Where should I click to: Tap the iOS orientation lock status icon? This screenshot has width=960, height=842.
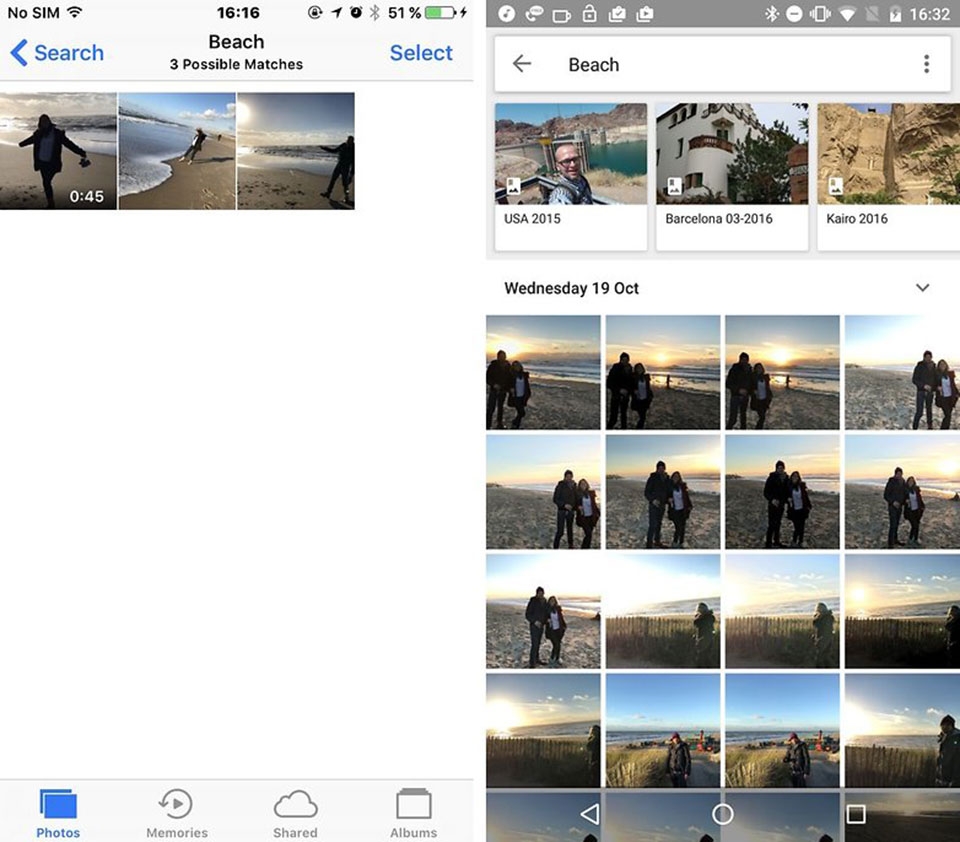coord(315,12)
